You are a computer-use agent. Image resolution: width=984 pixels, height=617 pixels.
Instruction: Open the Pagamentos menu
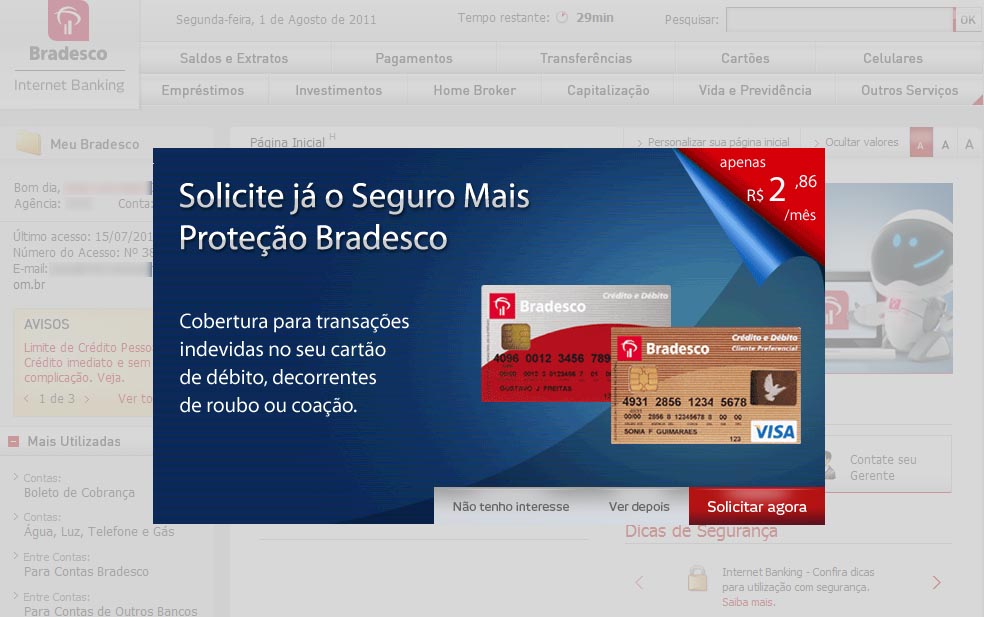pyautogui.click(x=413, y=58)
